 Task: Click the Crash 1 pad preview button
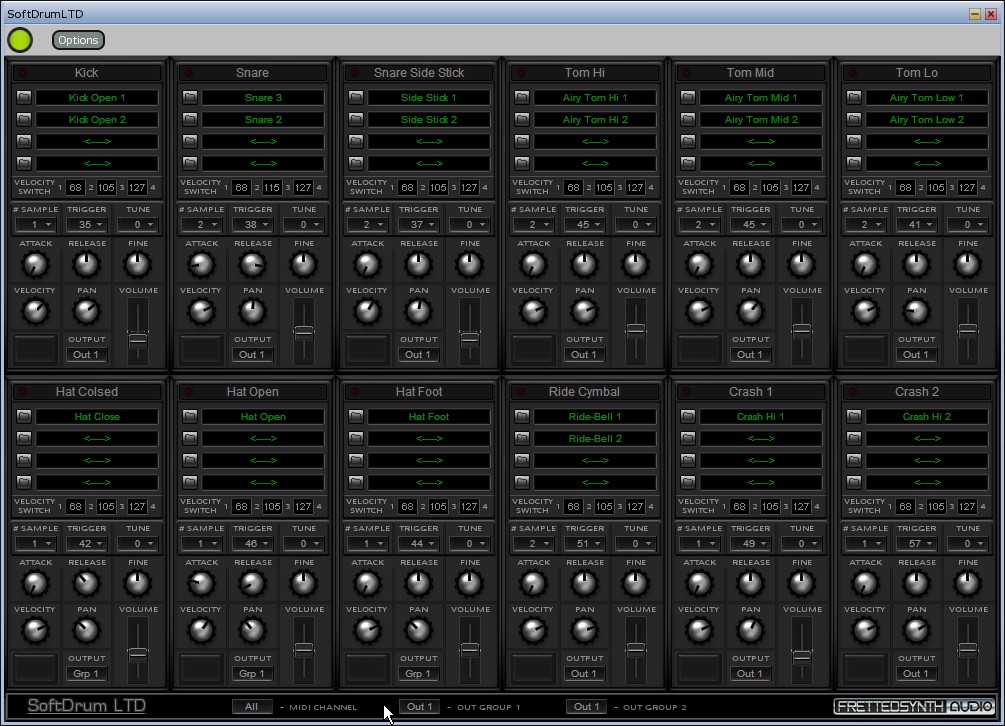[699, 668]
